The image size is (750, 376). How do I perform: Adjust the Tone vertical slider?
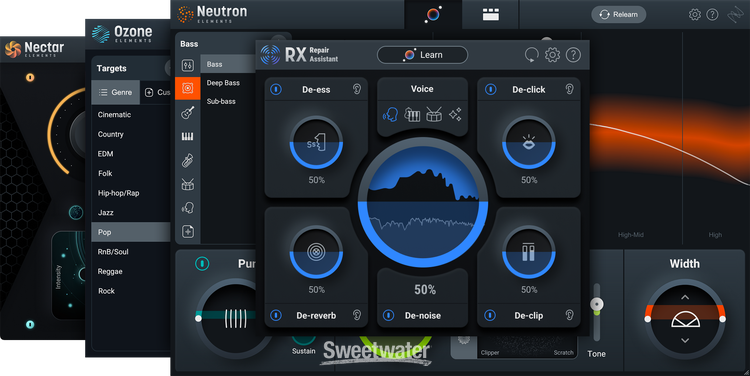[x=596, y=311]
